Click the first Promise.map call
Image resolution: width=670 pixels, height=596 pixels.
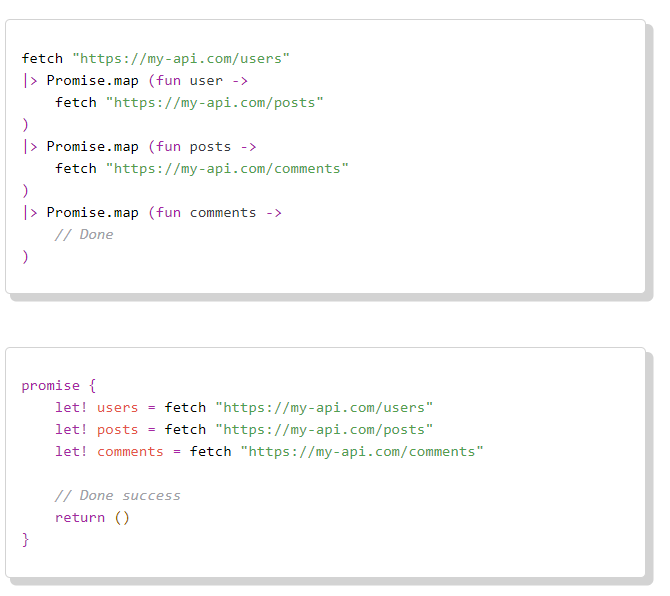click(93, 80)
